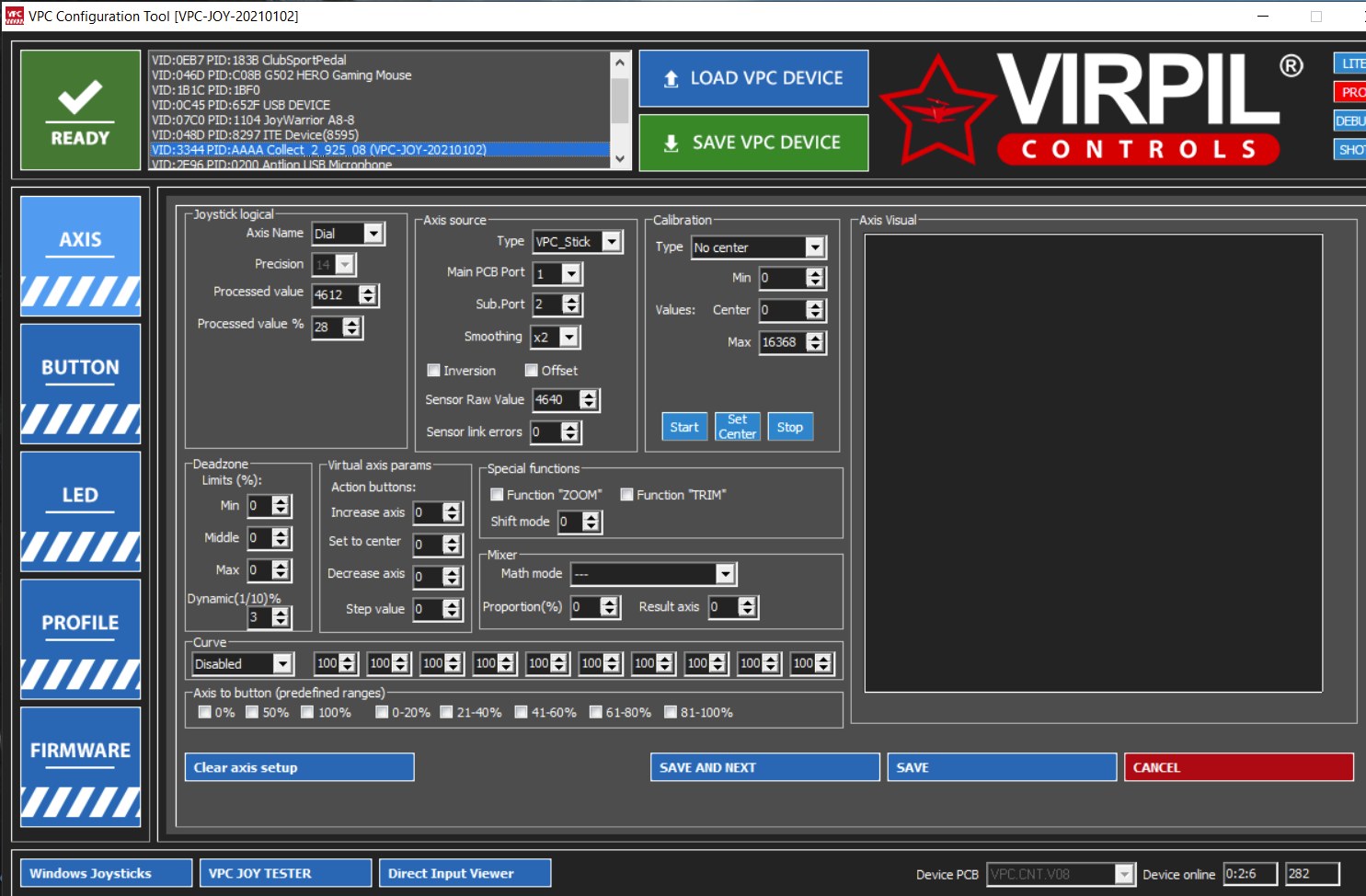The width and height of the screenshot is (1366, 896).
Task: Open the Axis Name dropdown
Action: coord(373,234)
